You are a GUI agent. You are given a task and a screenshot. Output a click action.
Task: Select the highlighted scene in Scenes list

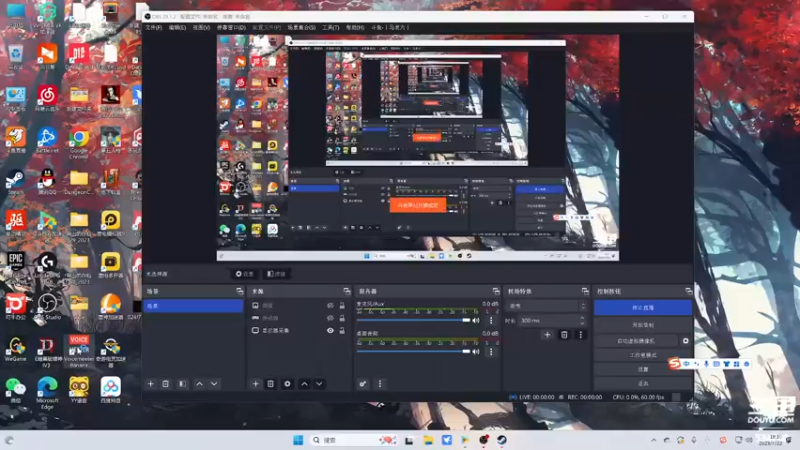pyautogui.click(x=194, y=306)
